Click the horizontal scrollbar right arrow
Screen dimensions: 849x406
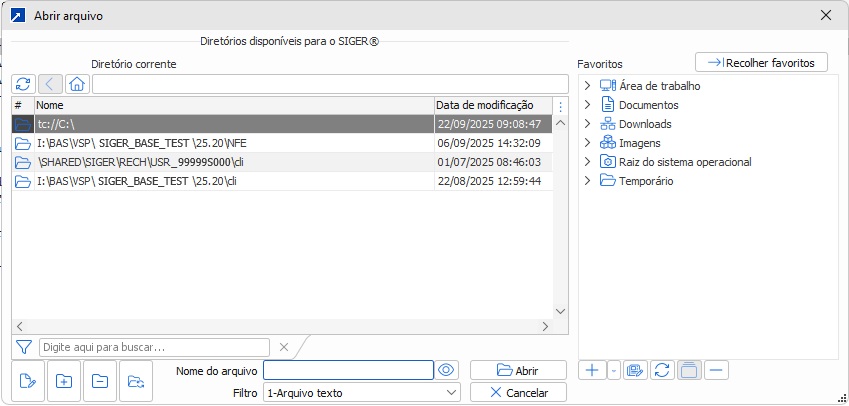545,326
